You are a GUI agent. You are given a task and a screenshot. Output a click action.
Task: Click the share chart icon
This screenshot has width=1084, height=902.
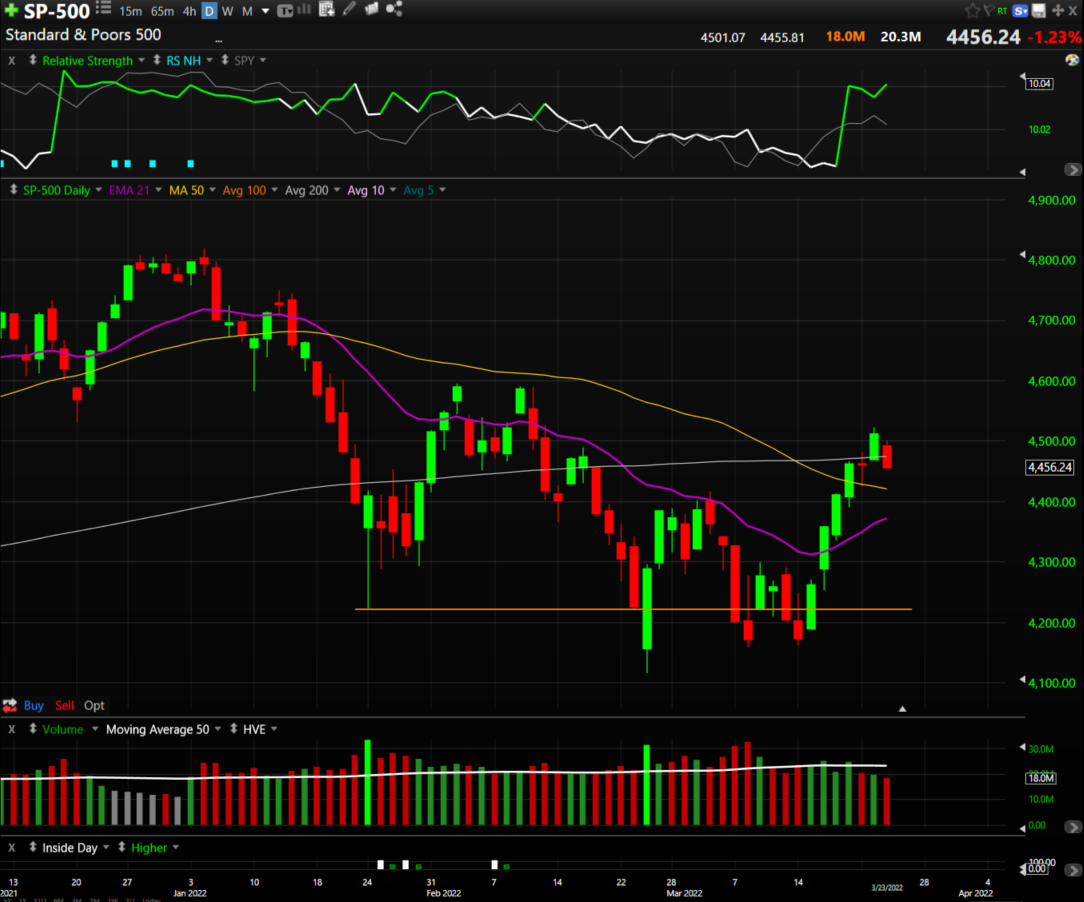click(394, 9)
